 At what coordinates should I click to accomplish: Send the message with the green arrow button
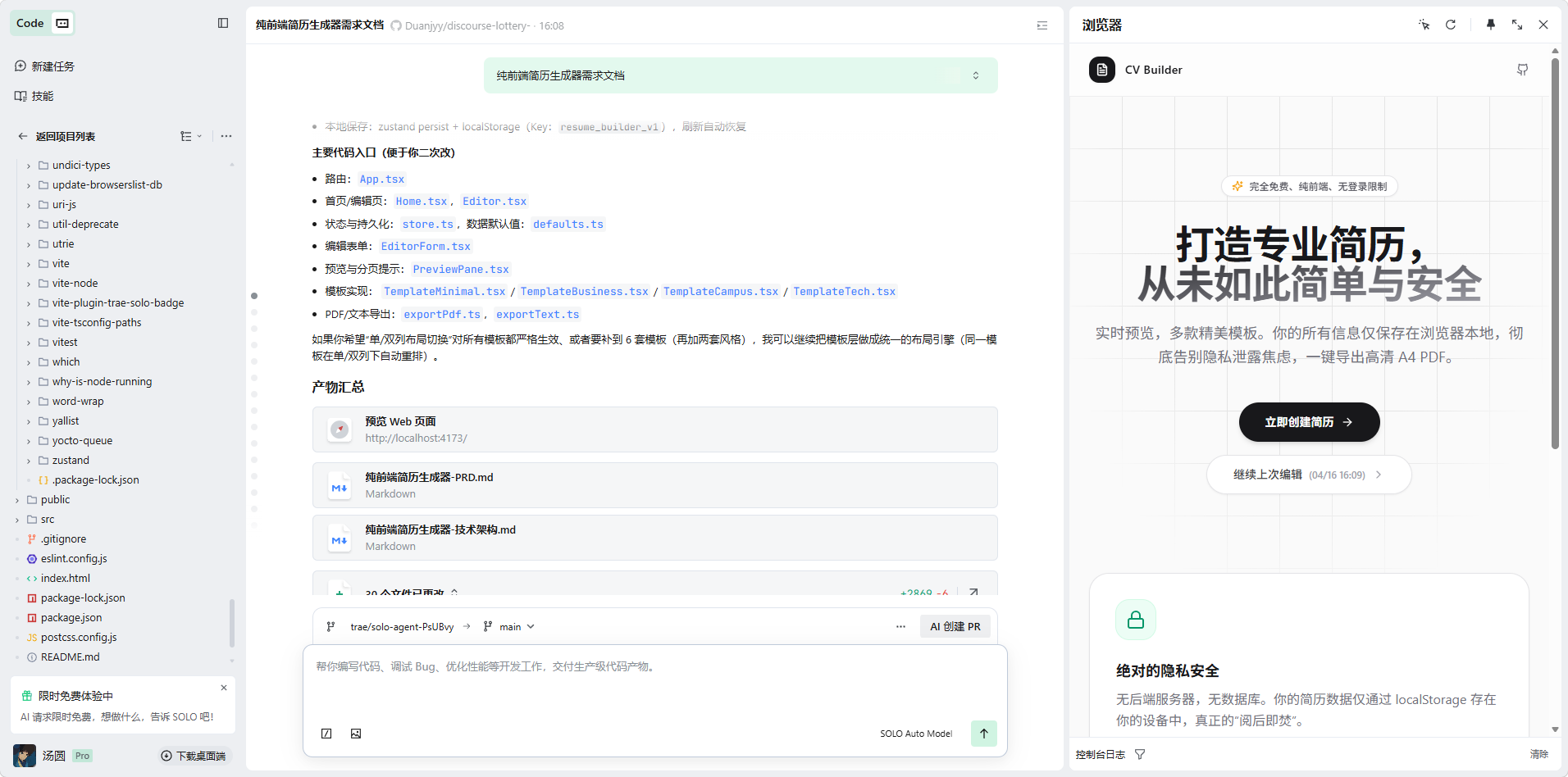pos(983,734)
